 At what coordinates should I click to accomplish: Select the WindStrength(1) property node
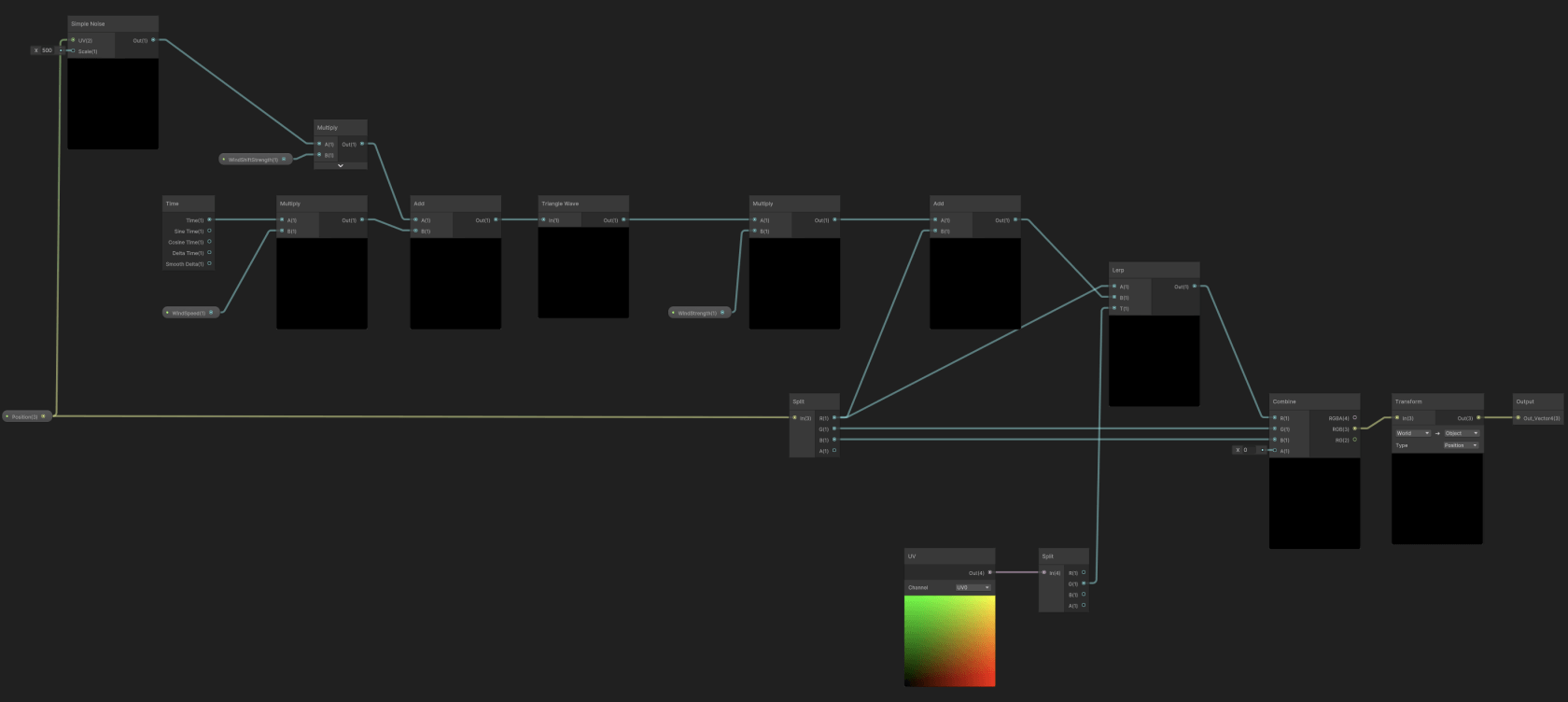(x=699, y=313)
